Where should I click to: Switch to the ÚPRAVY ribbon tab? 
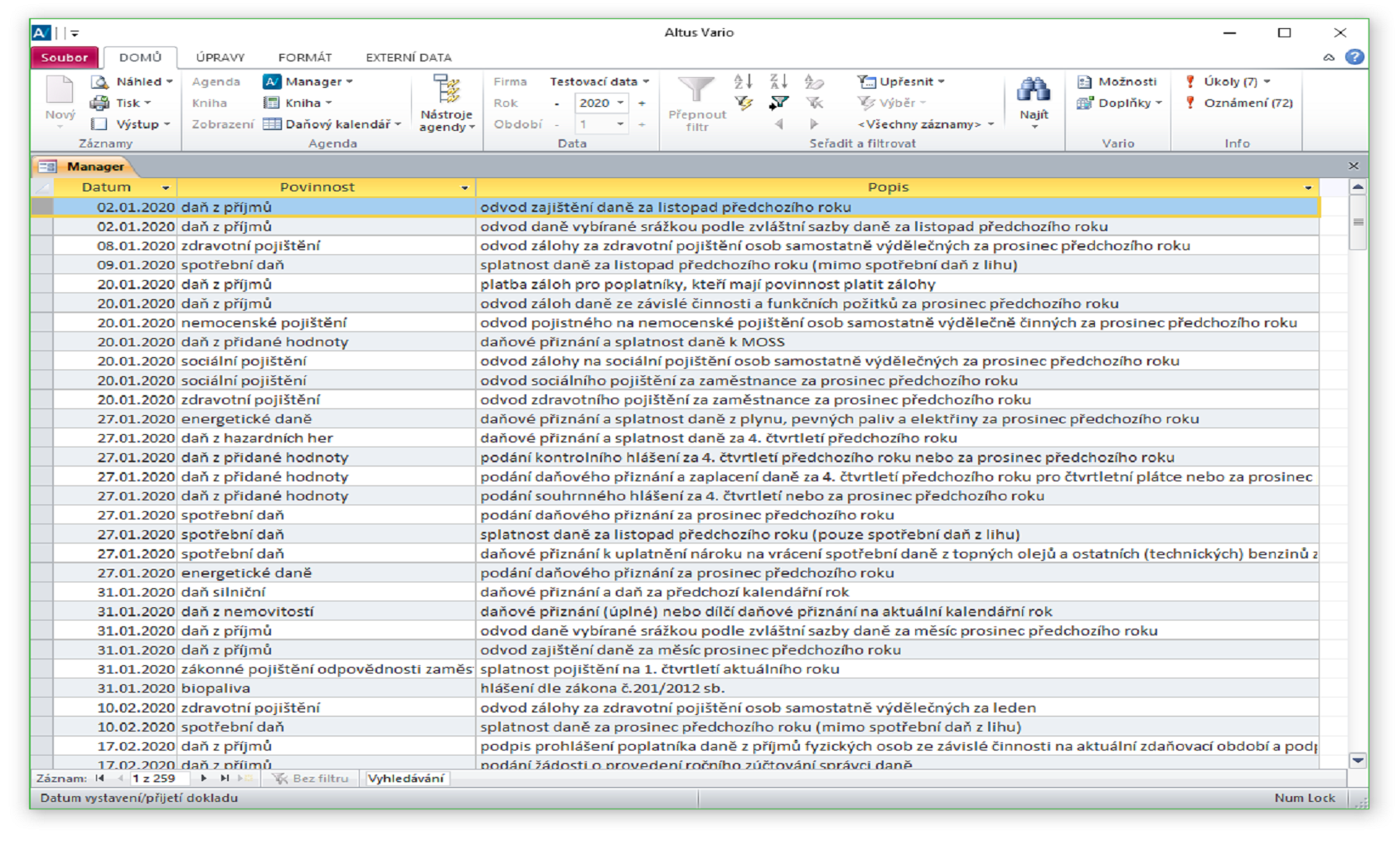point(220,57)
